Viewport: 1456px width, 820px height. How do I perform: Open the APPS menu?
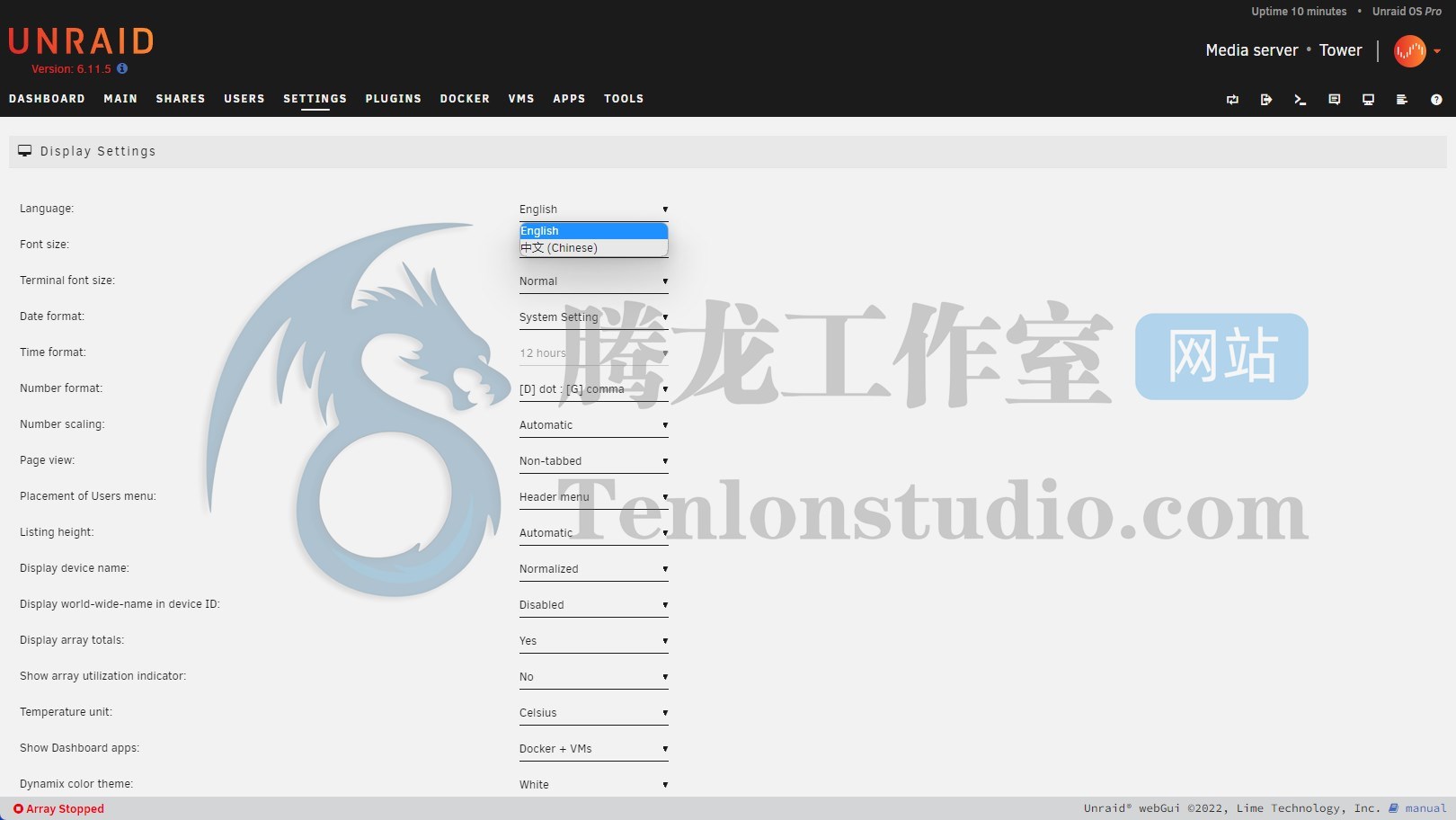click(569, 99)
